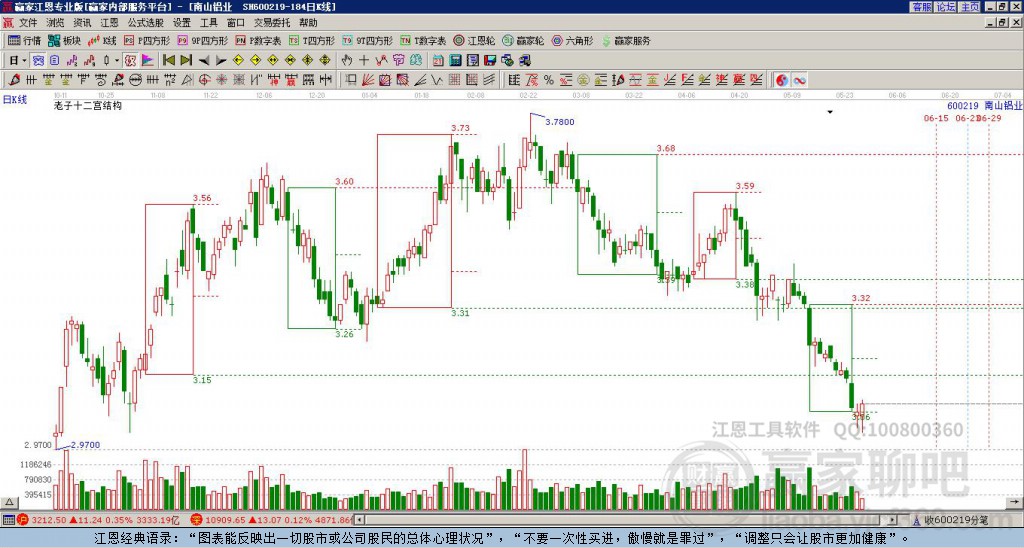Jump to first bar with green skip-back icon
This screenshot has height=548, width=1024.
click(168, 61)
